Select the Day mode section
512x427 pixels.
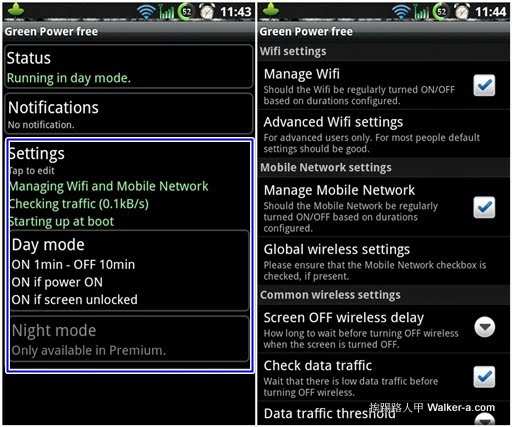tap(130, 271)
